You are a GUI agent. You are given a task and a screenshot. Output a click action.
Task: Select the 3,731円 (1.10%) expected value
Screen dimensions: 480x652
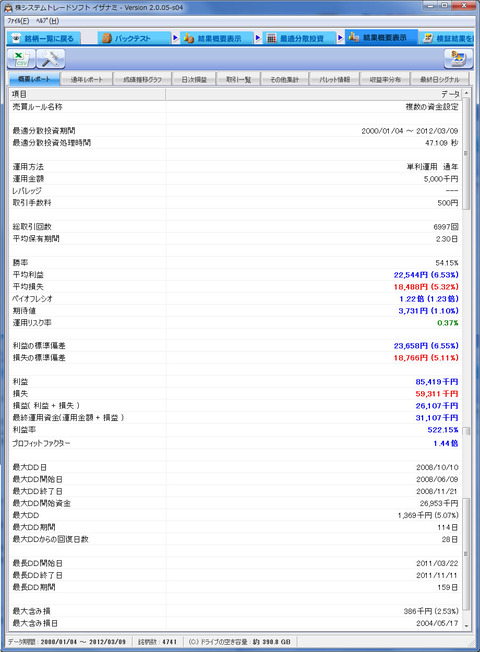(428, 311)
